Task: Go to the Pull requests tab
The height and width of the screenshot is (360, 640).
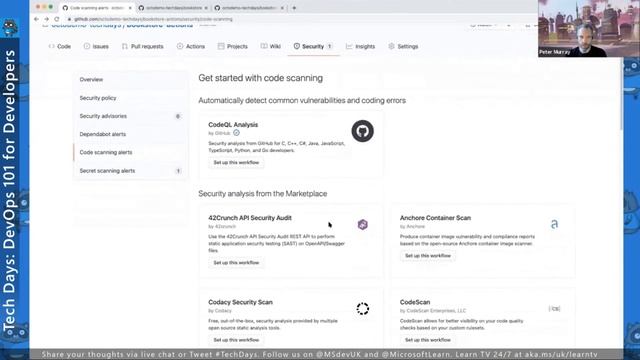Action: coord(142,47)
